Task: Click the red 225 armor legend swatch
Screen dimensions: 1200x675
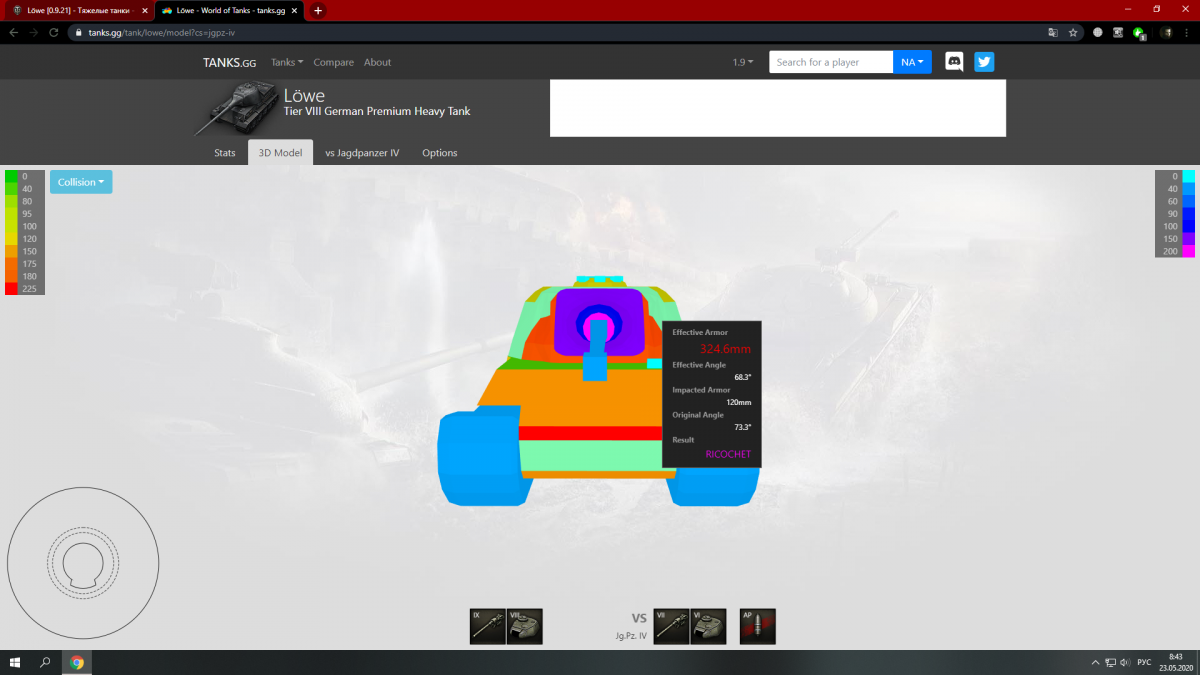Action: click(11, 288)
